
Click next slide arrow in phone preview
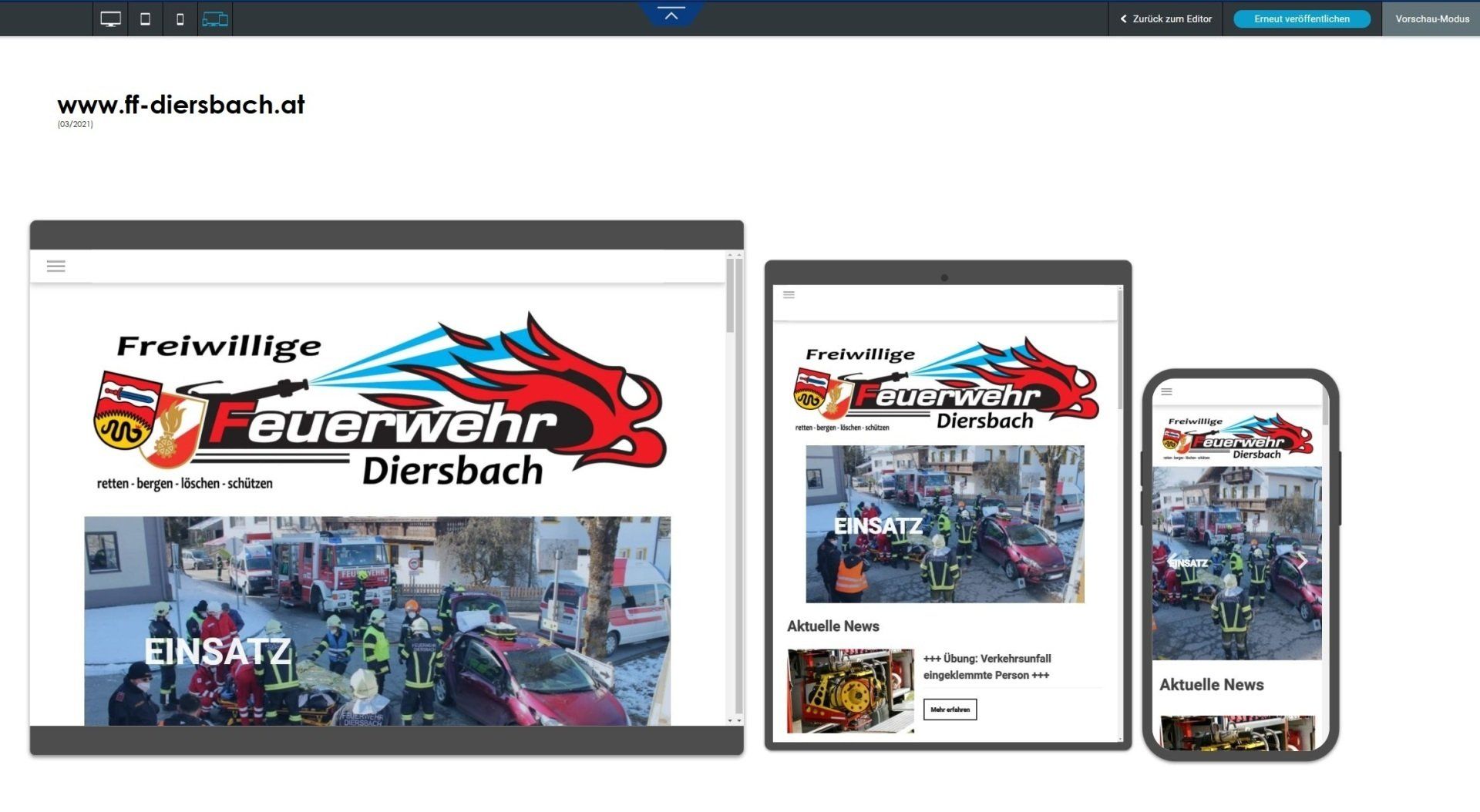1303,561
